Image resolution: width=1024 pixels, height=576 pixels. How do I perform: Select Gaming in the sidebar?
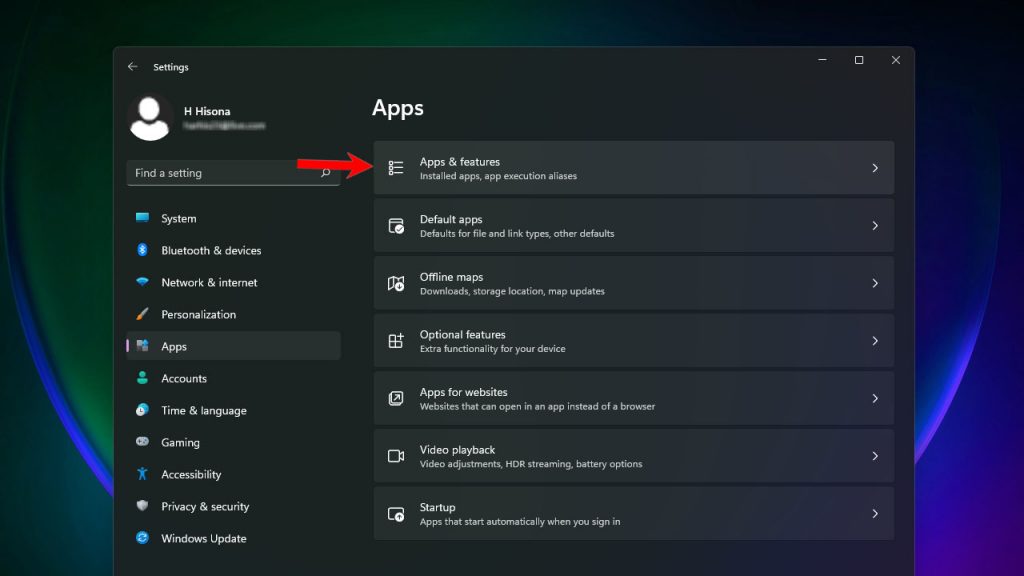(x=233, y=442)
